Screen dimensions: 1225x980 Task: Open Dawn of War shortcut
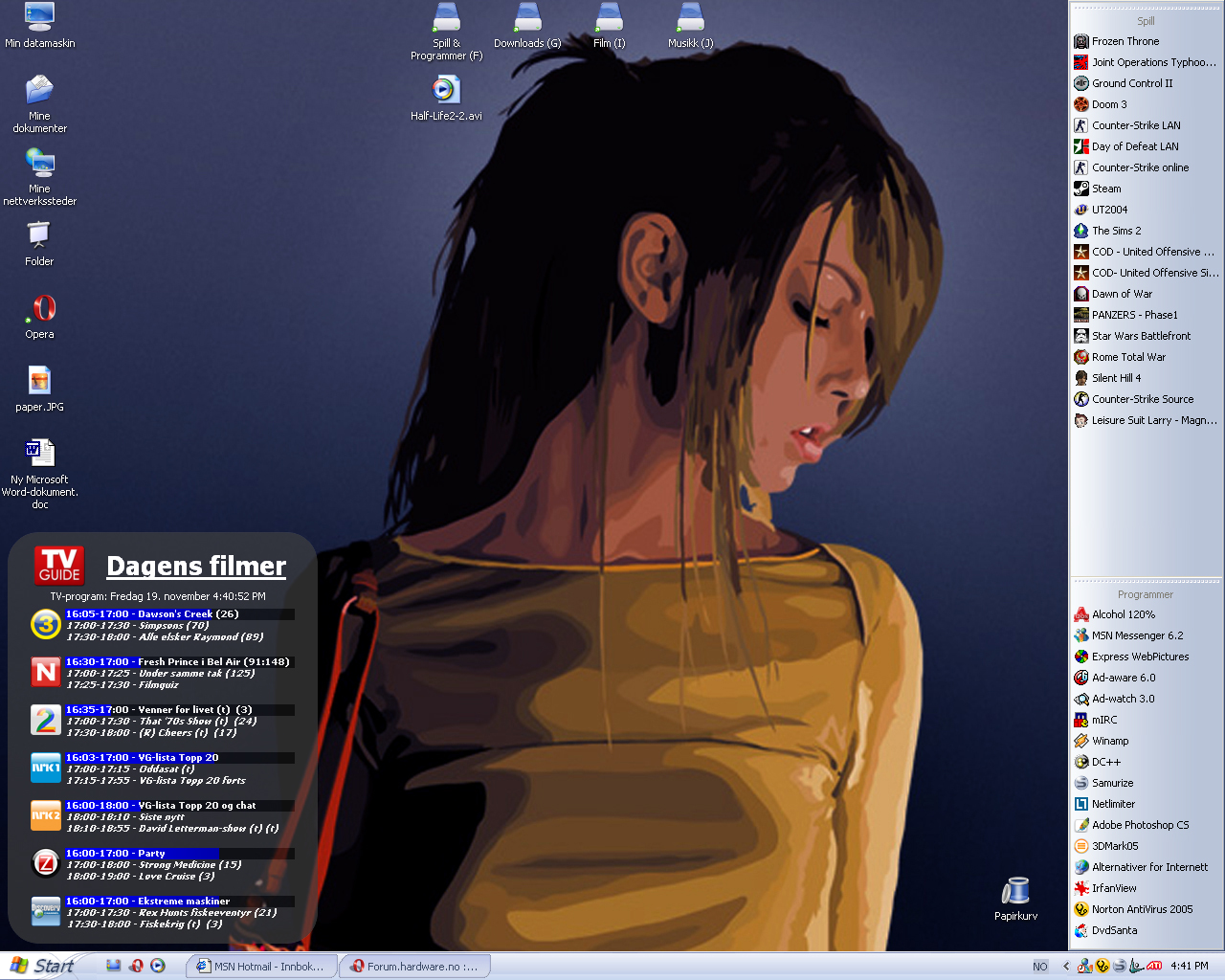(x=1113, y=294)
